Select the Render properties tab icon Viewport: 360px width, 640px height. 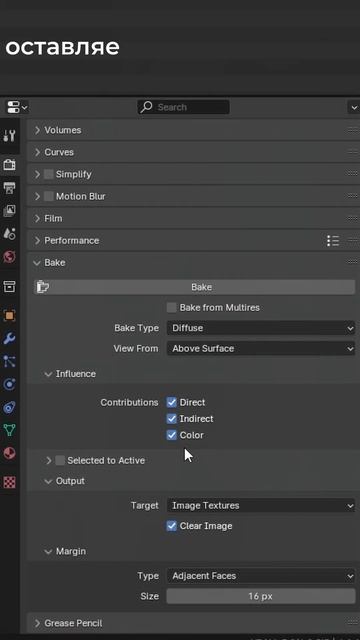(x=9, y=164)
